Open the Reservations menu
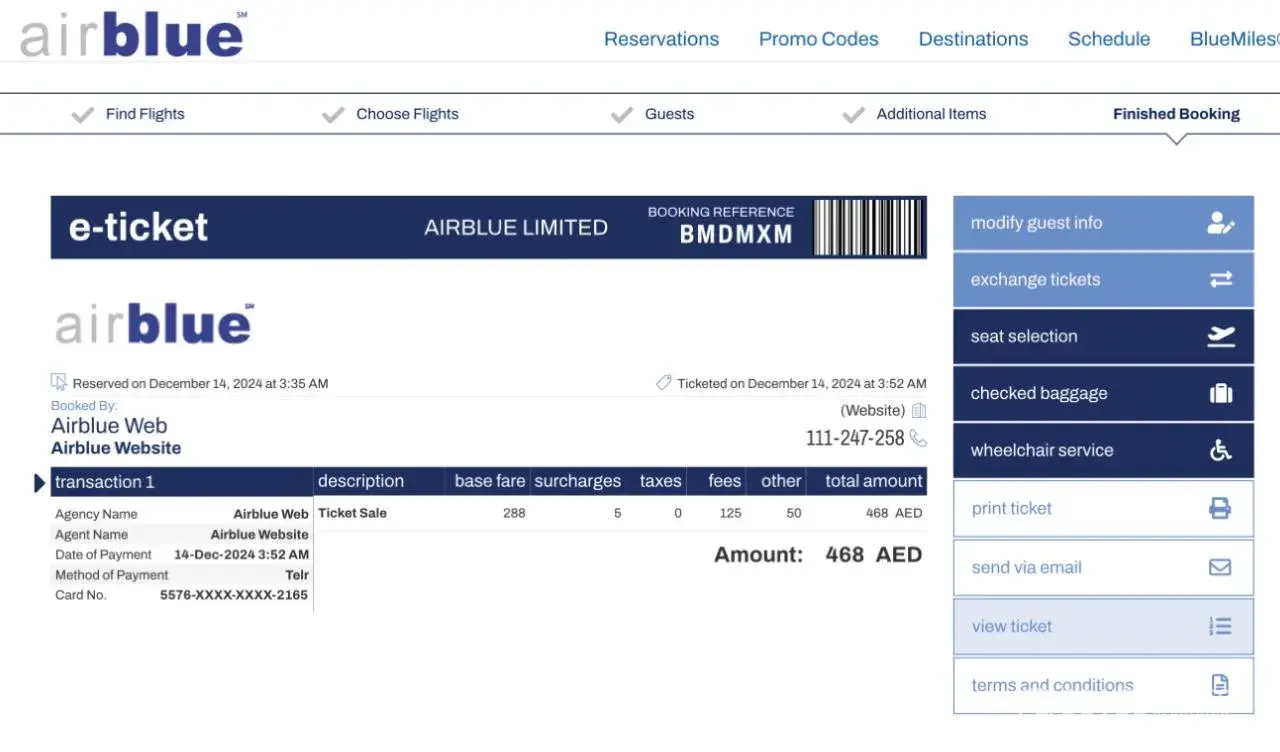This screenshot has height=752, width=1280. click(x=661, y=39)
